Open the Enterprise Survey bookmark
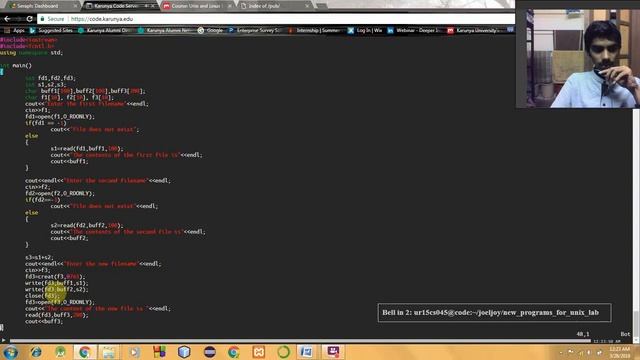The width and height of the screenshot is (640, 360). [x=255, y=30]
